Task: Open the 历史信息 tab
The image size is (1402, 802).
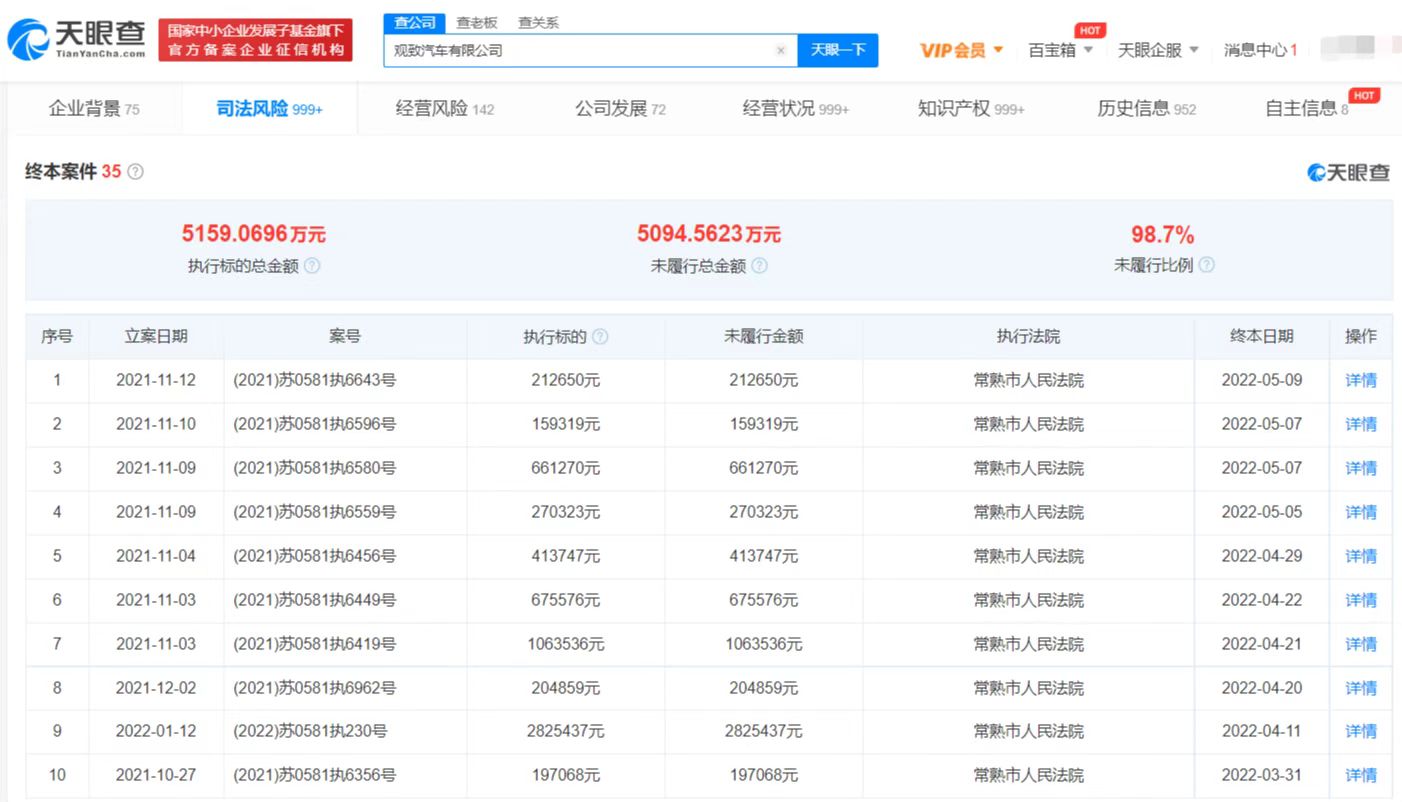Action: 1147,109
